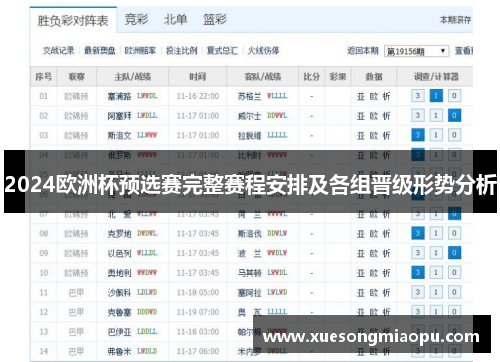Open the 欧洲赔率 link
This screenshot has height=362, width=500.
click(x=140, y=51)
